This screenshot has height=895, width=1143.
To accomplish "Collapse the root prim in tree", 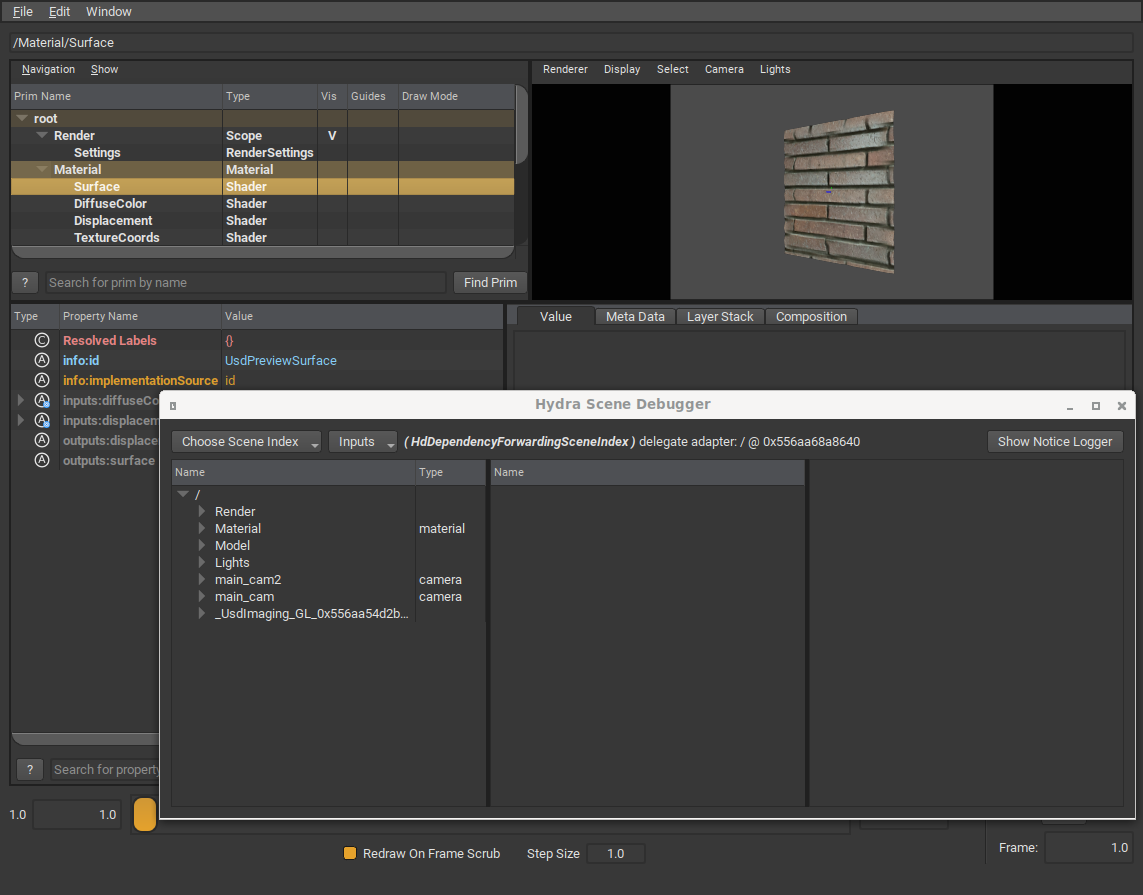I will pyautogui.click(x=22, y=118).
